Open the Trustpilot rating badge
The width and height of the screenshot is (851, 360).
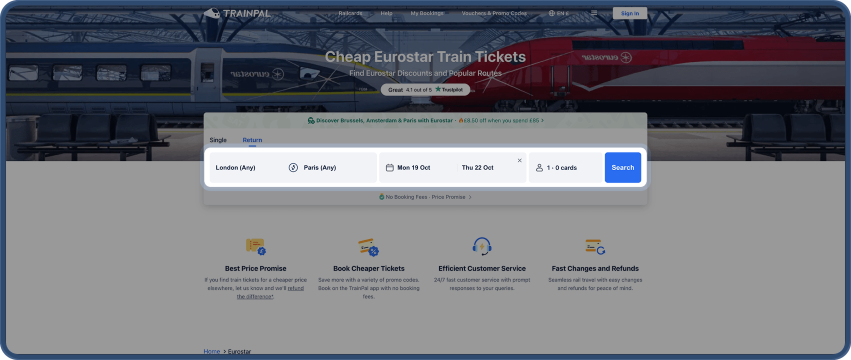pos(426,90)
